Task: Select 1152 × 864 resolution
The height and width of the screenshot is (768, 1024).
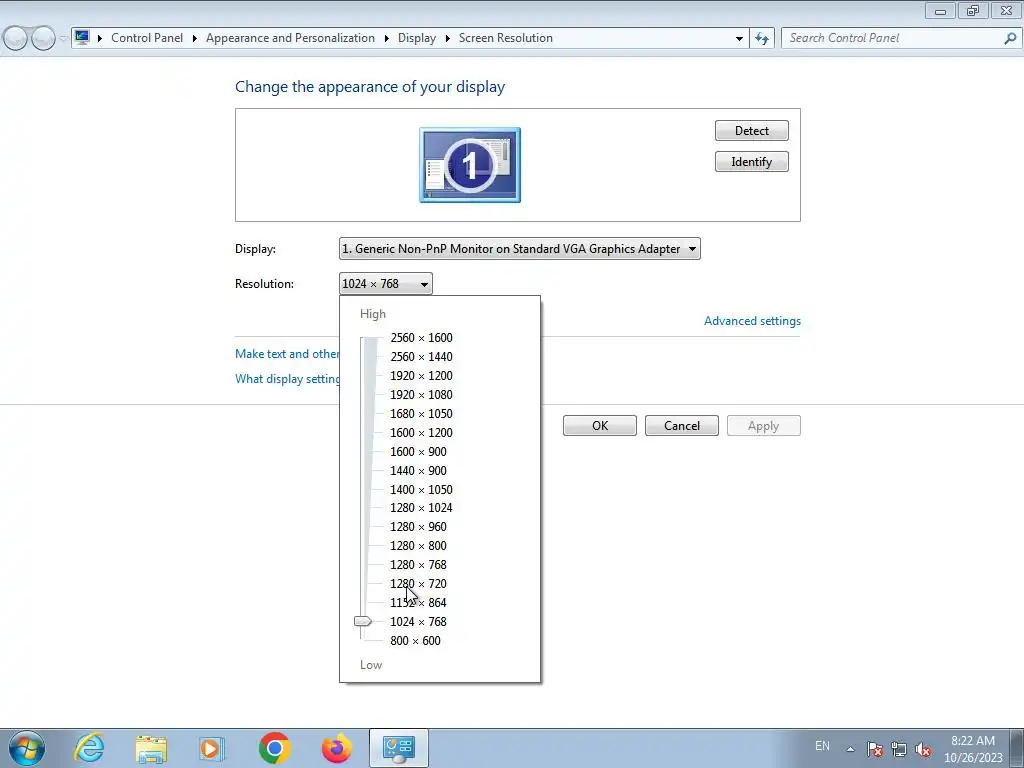Action: tap(418, 602)
